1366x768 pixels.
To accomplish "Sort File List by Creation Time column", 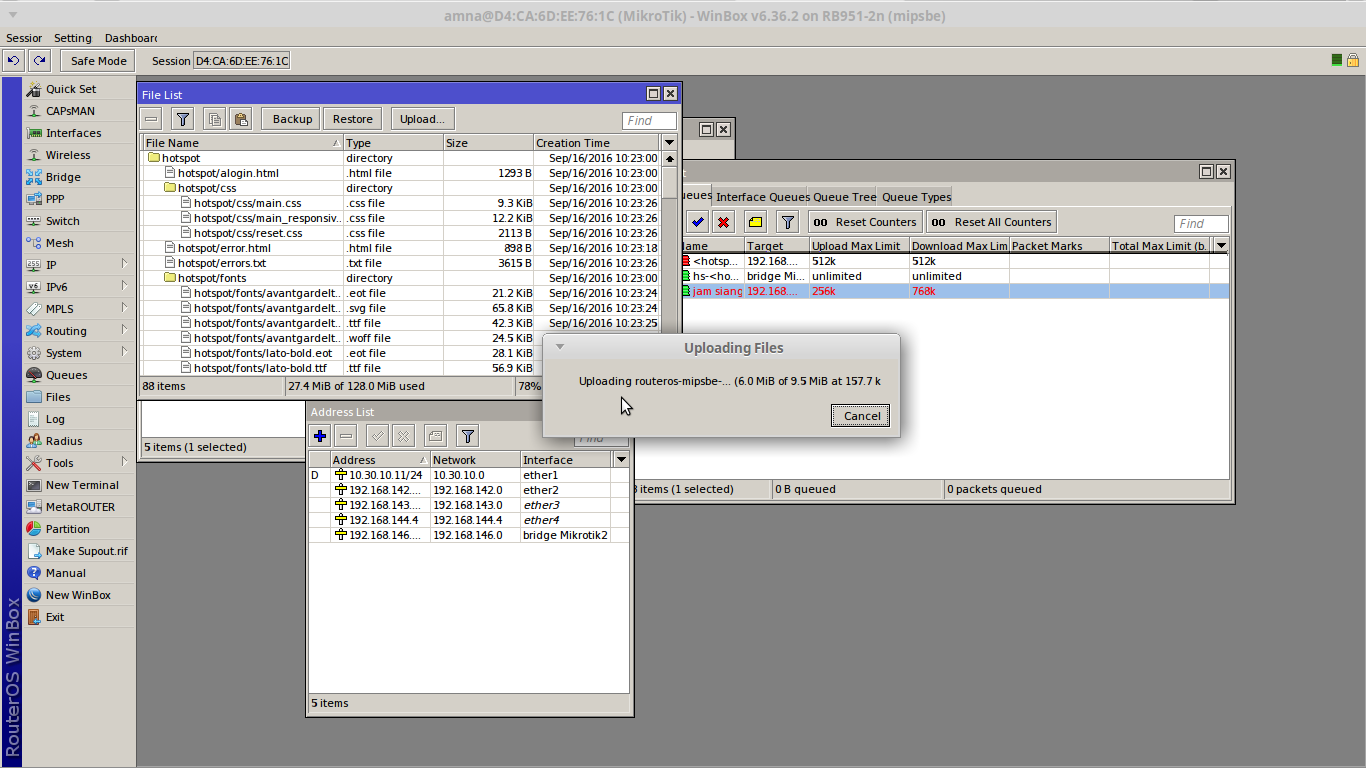I will coord(597,143).
